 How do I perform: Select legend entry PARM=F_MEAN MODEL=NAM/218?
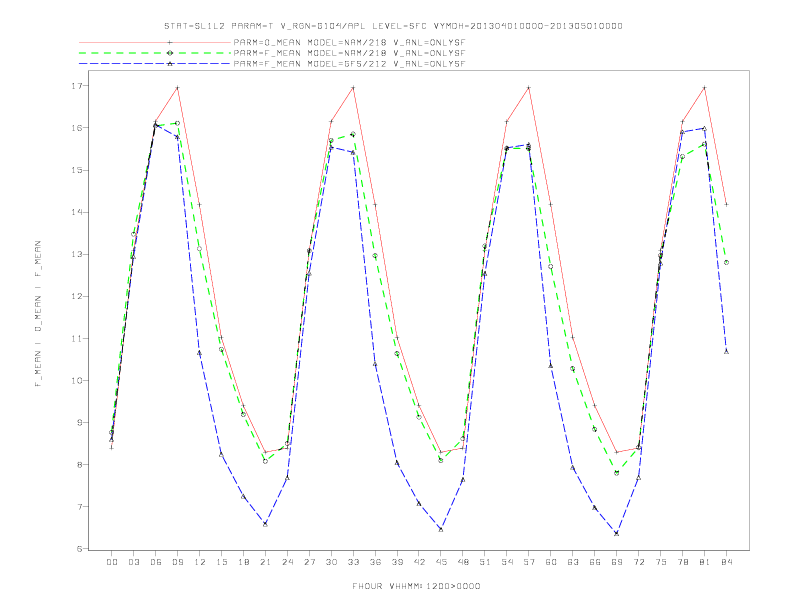tap(349, 53)
